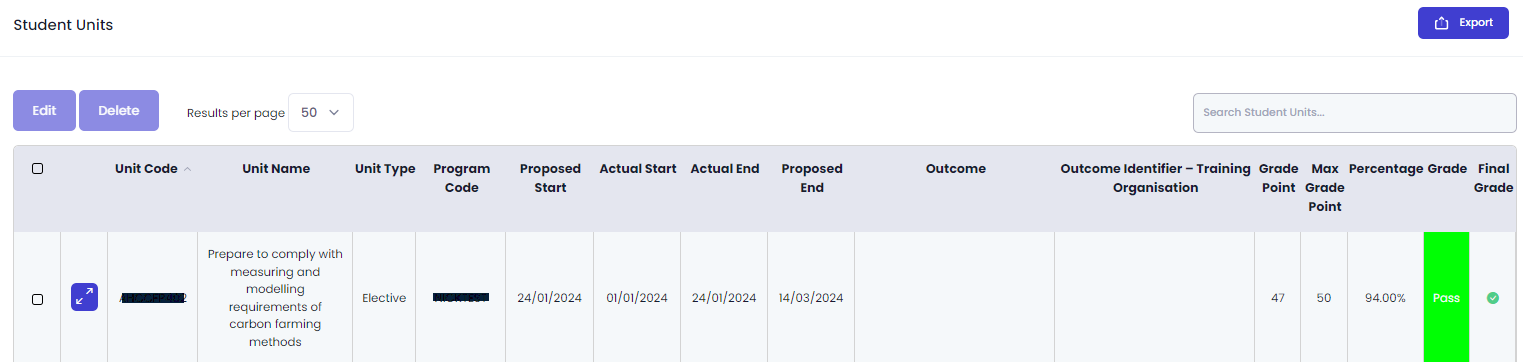The width and height of the screenshot is (1523, 362).
Task: Tick the select-all header checkbox
Action: (x=37, y=169)
